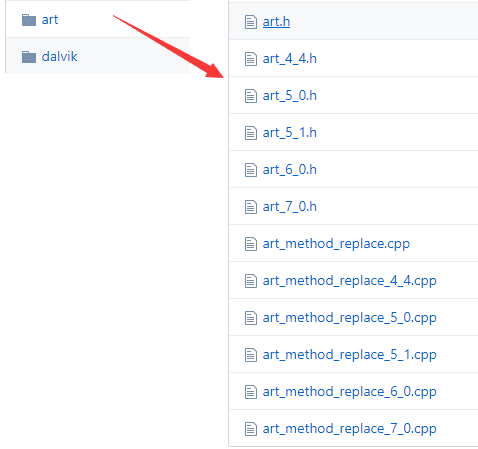478x449 pixels.
Task: Open the art.h file
Action: click(x=276, y=22)
